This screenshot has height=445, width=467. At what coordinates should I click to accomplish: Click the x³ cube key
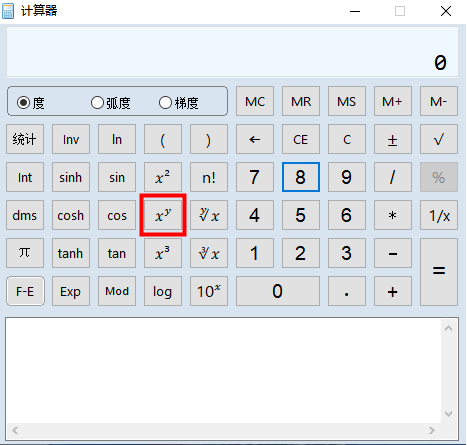pyautogui.click(x=163, y=253)
